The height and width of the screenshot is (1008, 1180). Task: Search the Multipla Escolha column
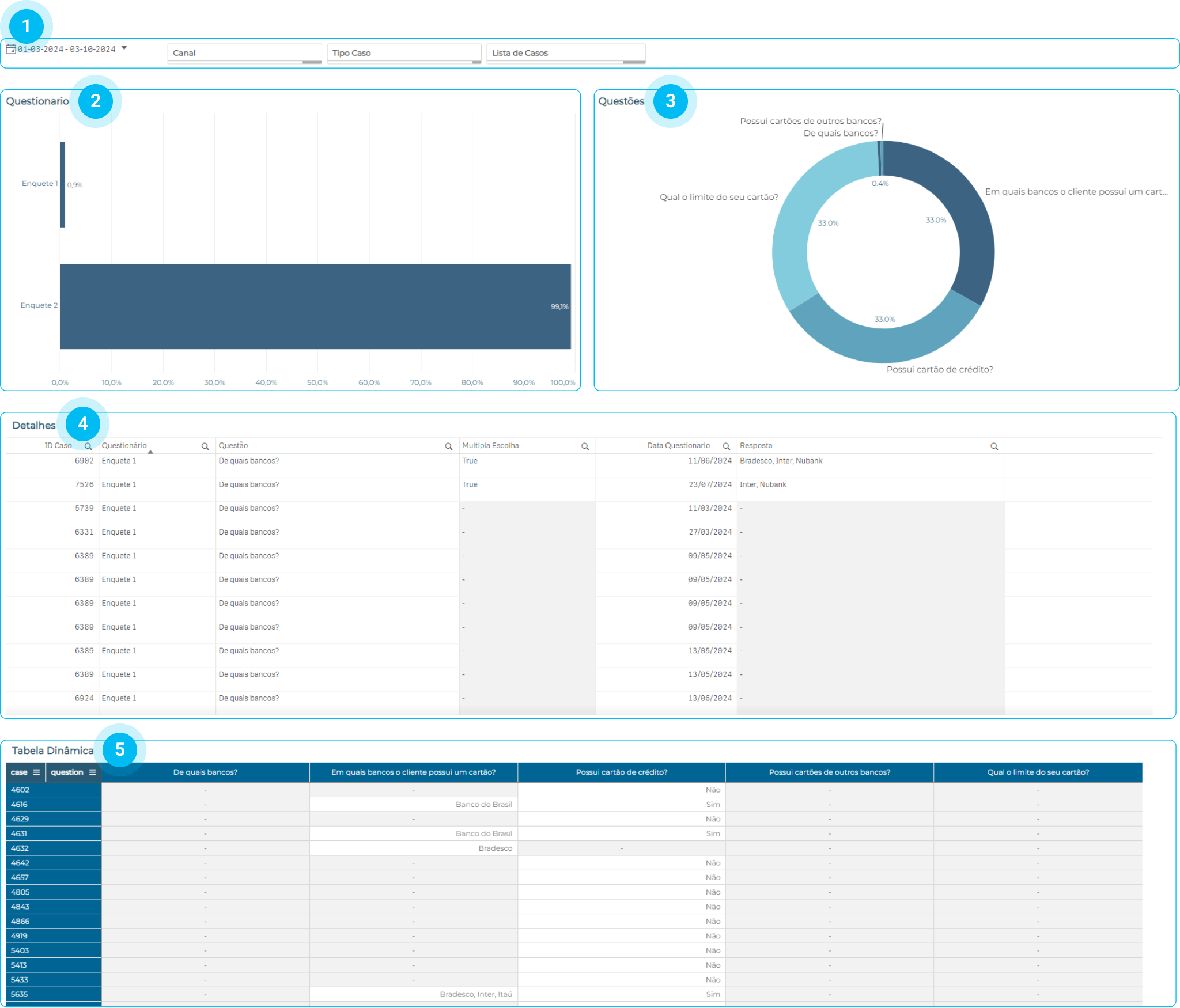[x=585, y=446]
